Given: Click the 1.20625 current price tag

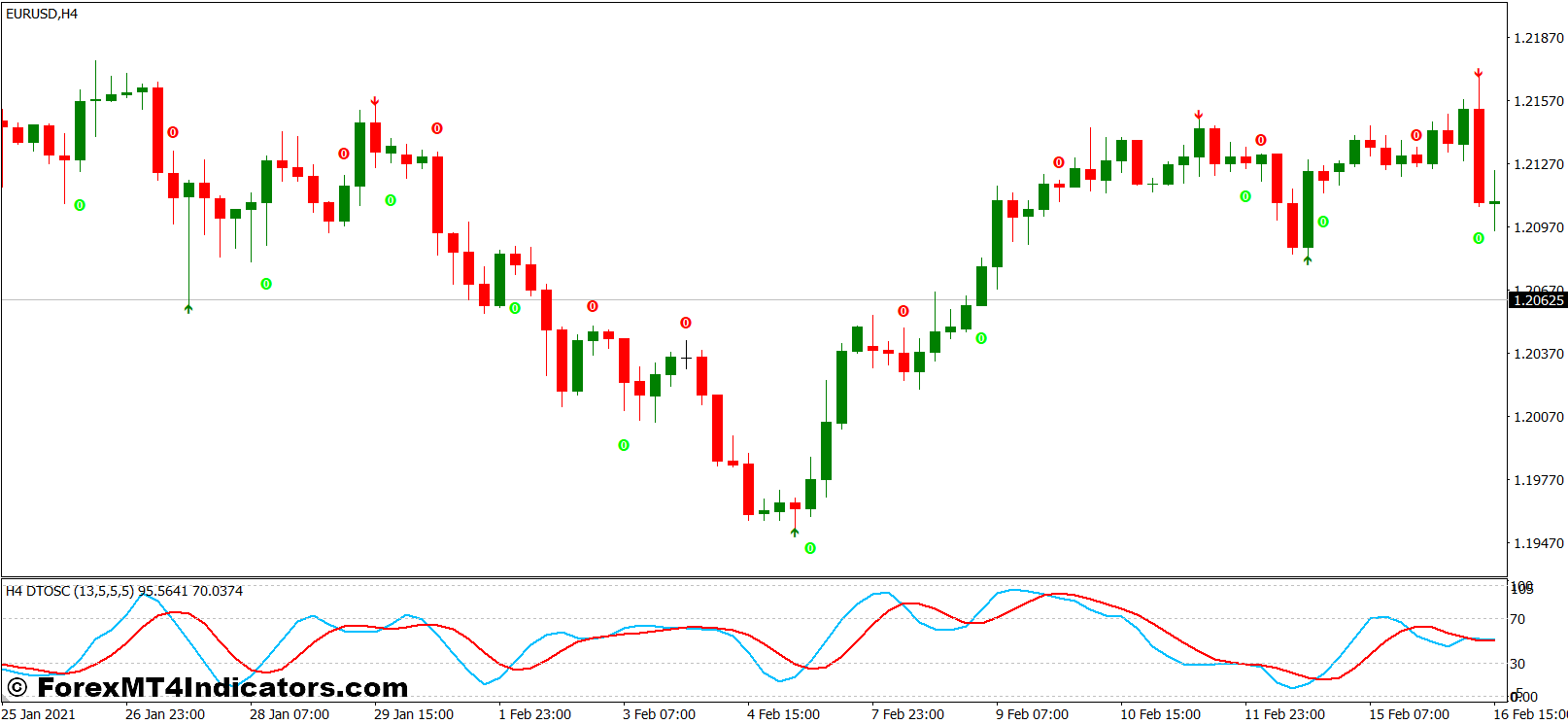Looking at the screenshot, I should point(1538,300).
